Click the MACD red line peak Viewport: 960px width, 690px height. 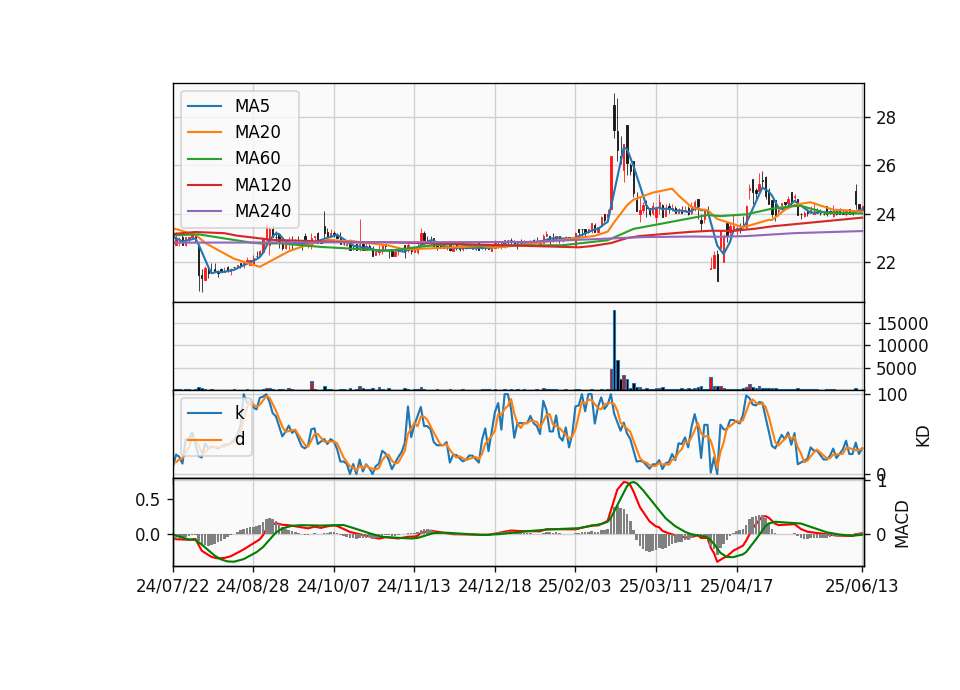pyautogui.click(x=624, y=482)
